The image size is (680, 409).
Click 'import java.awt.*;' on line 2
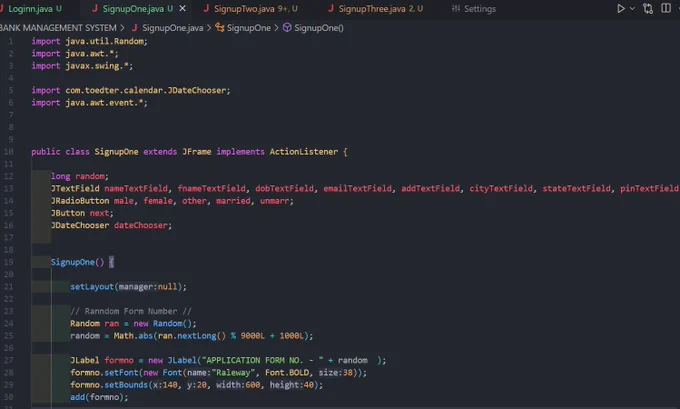tap(75, 53)
